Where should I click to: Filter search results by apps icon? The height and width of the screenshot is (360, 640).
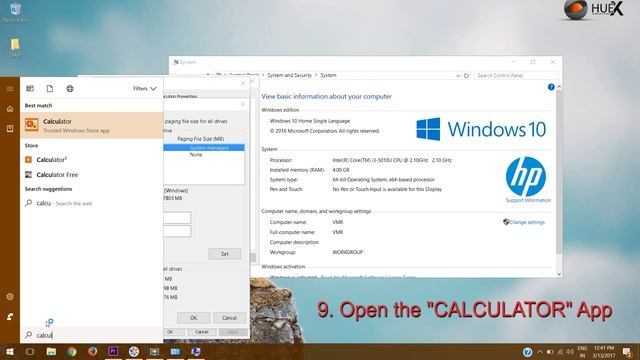[30, 89]
